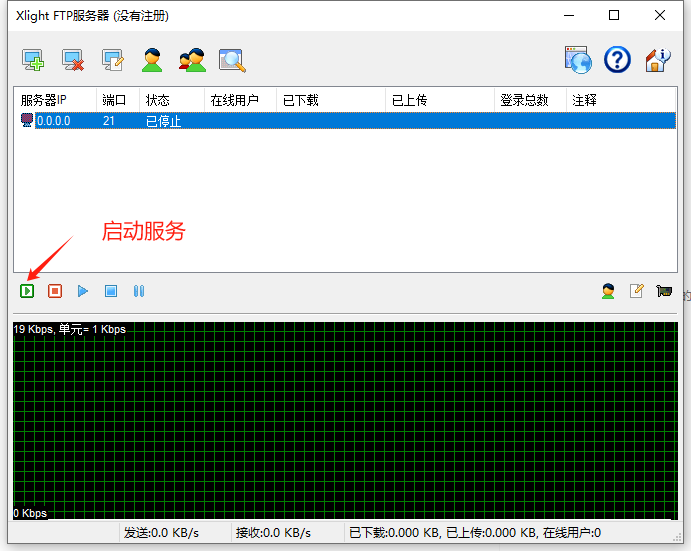691x551 pixels.
Task: Click the network card icon at right
Action: pyautogui.click(x=663, y=291)
